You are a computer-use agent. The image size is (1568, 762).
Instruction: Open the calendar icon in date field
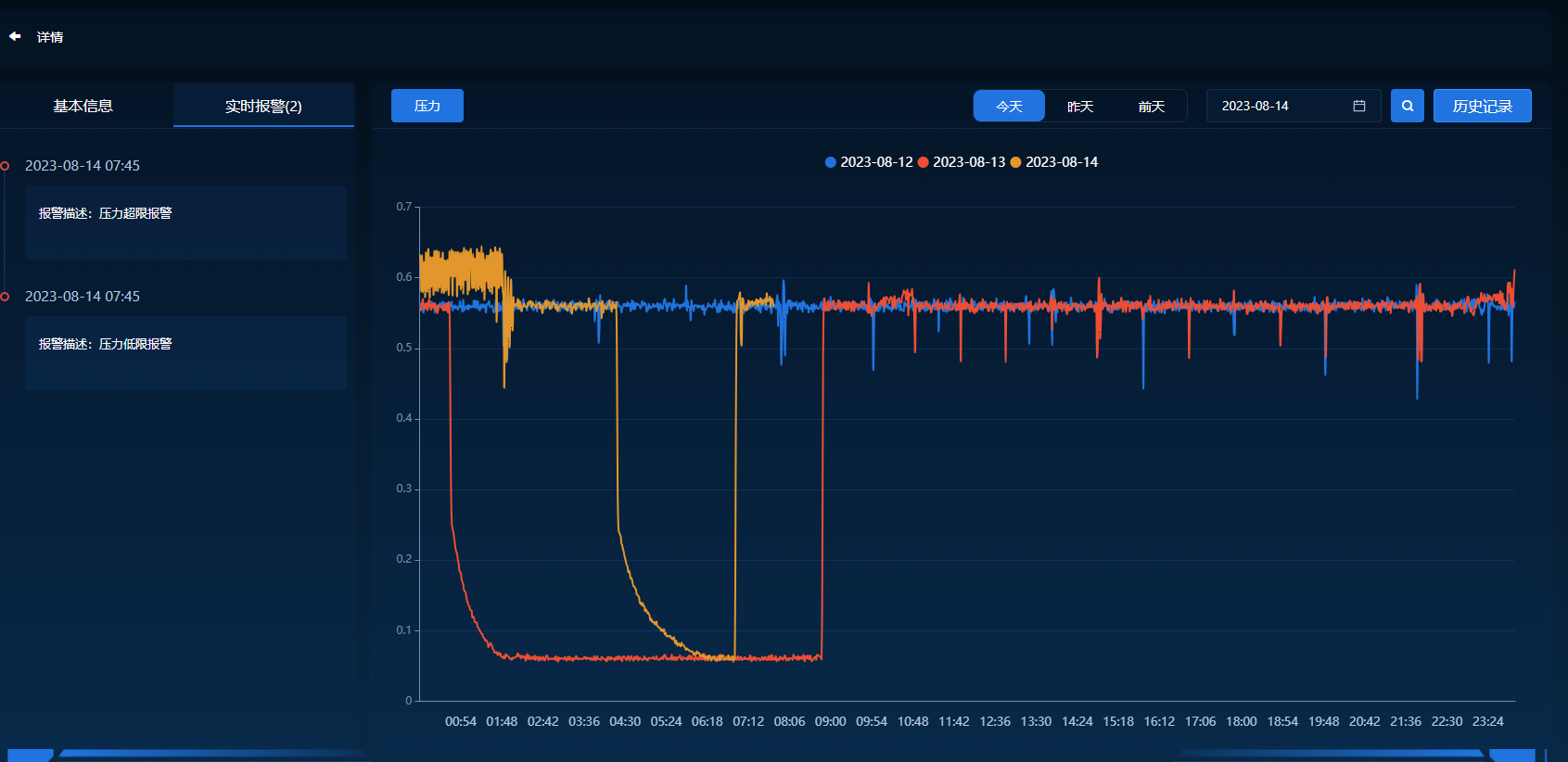tap(1358, 106)
